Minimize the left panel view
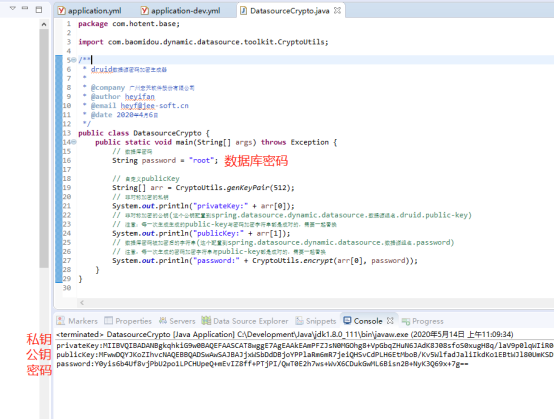 pos(25,8)
